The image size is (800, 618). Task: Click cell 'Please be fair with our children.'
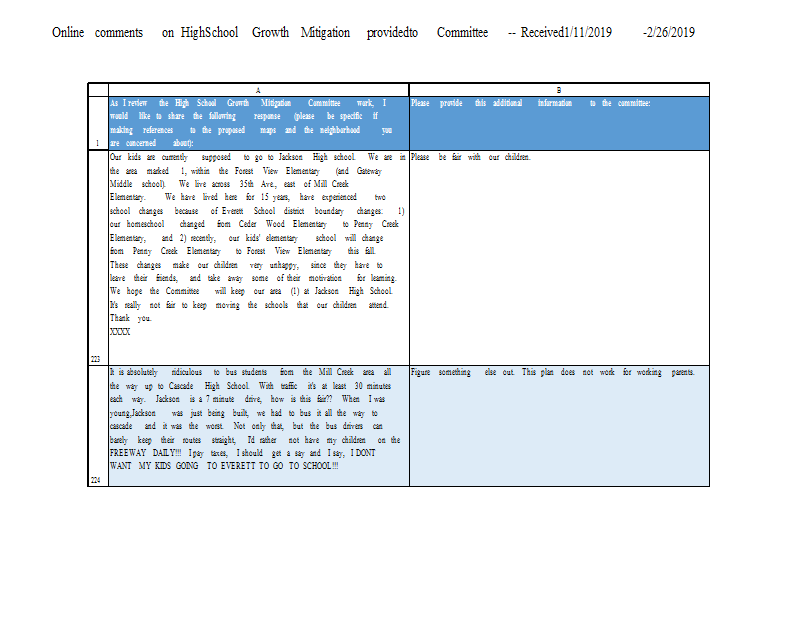(559, 258)
